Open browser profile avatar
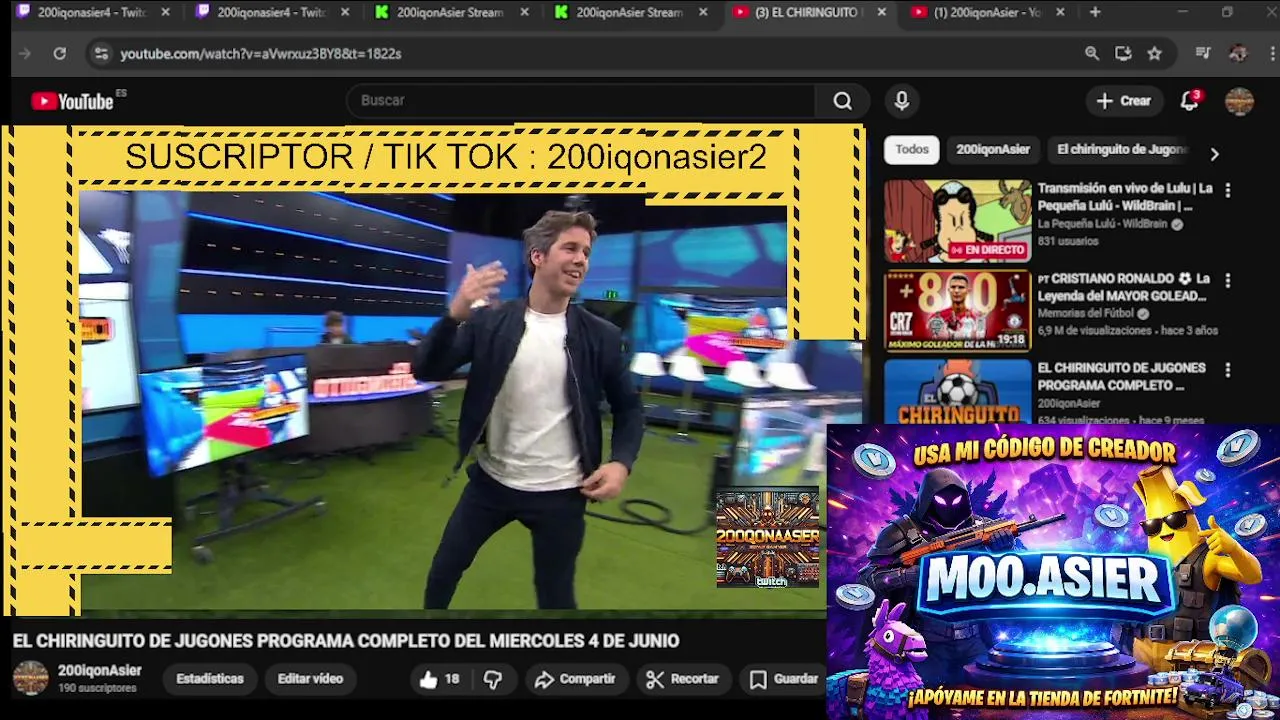 [1238, 54]
